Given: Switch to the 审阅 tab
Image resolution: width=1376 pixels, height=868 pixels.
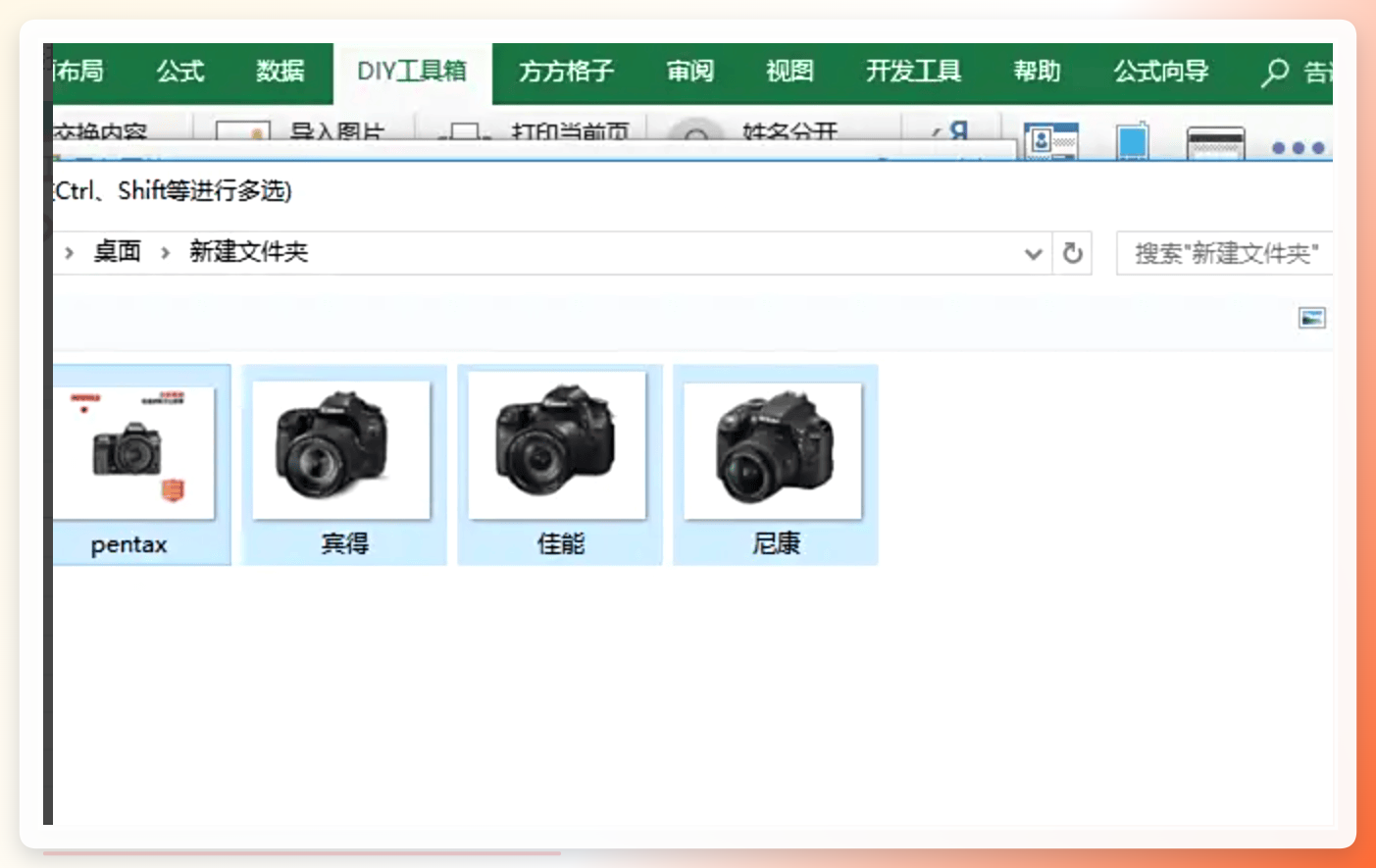Looking at the screenshot, I should 690,72.
